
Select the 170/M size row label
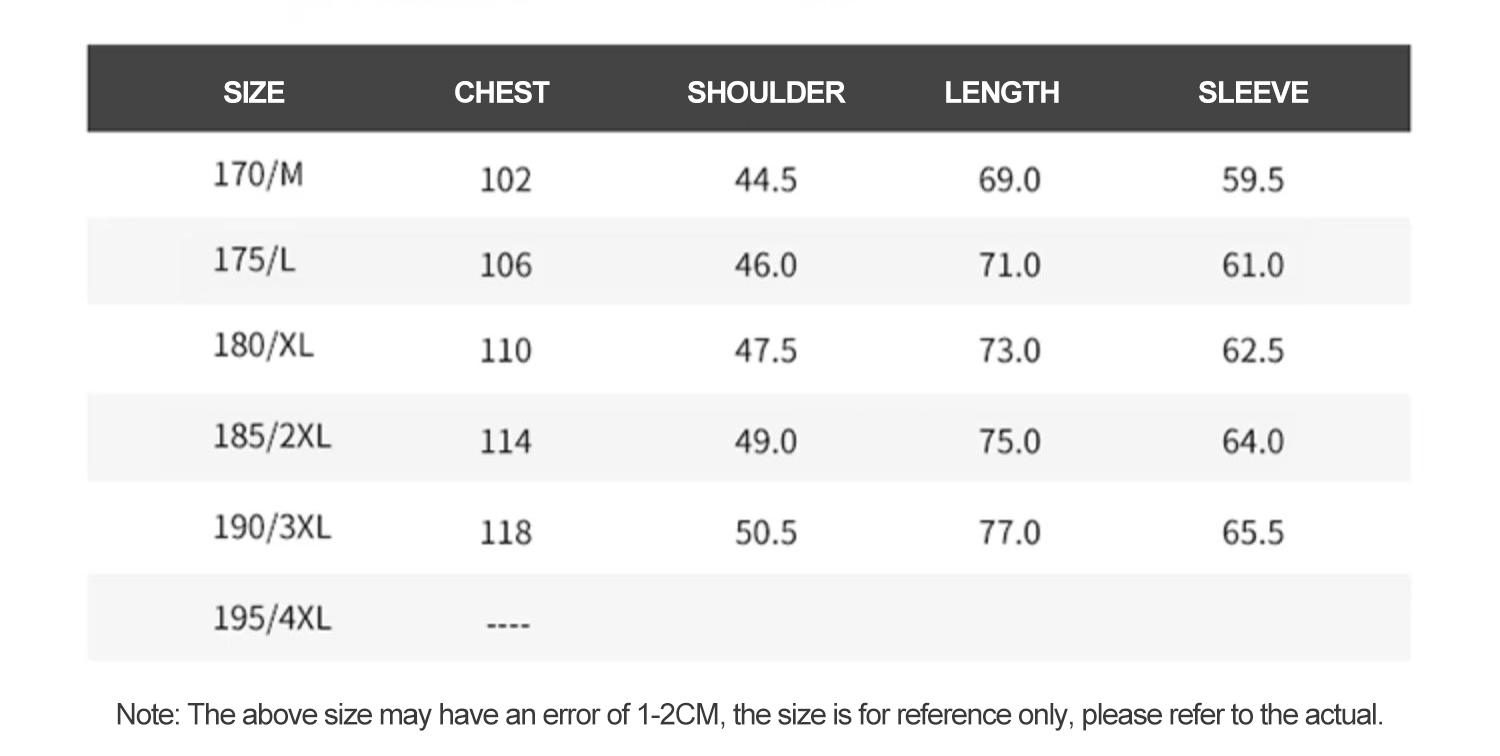(257, 175)
